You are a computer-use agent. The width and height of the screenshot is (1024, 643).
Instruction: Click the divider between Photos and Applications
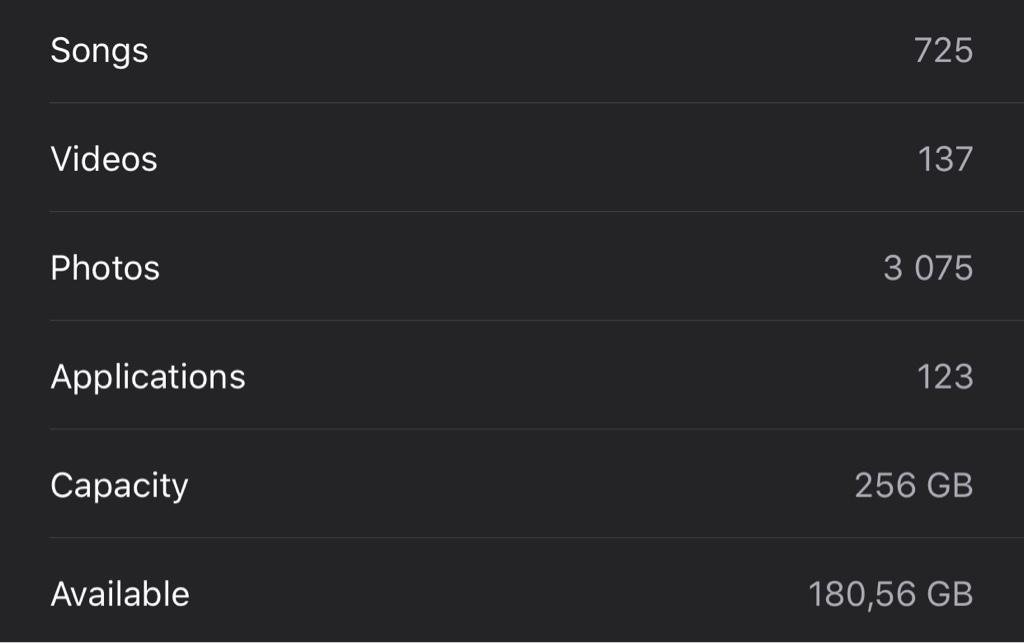537,321
